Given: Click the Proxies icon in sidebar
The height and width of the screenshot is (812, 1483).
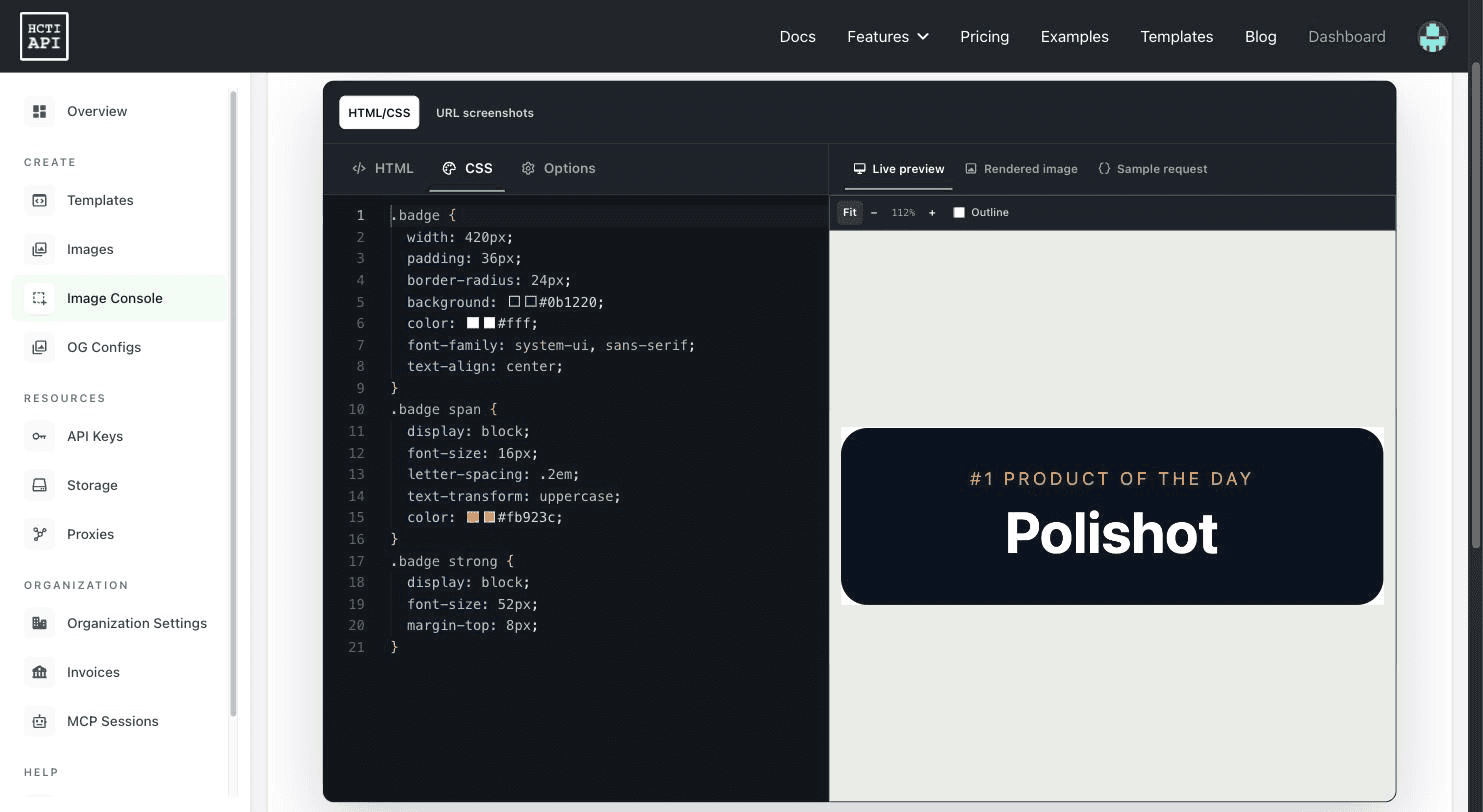Looking at the screenshot, I should (40, 534).
